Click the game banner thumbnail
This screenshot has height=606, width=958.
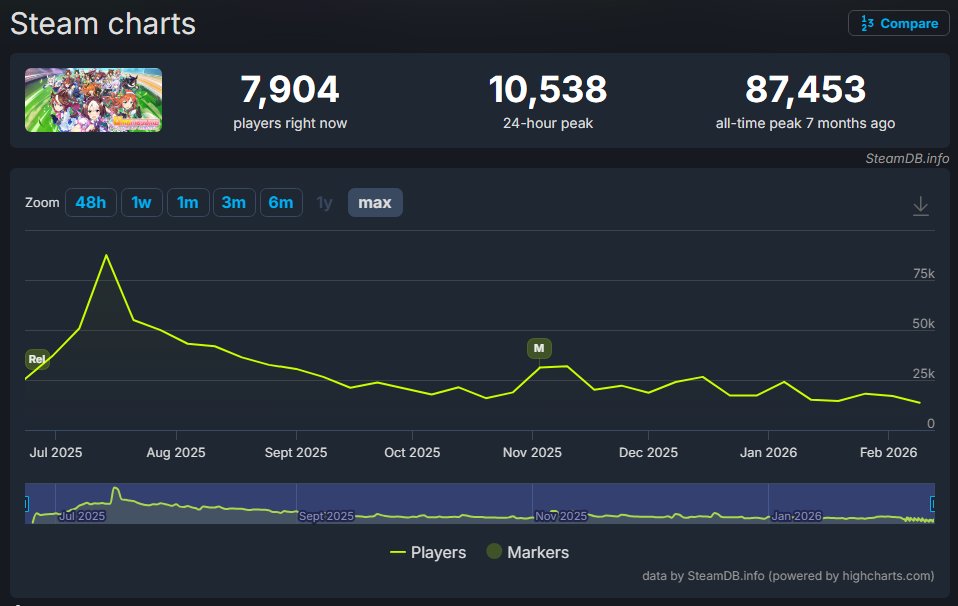pos(93,100)
